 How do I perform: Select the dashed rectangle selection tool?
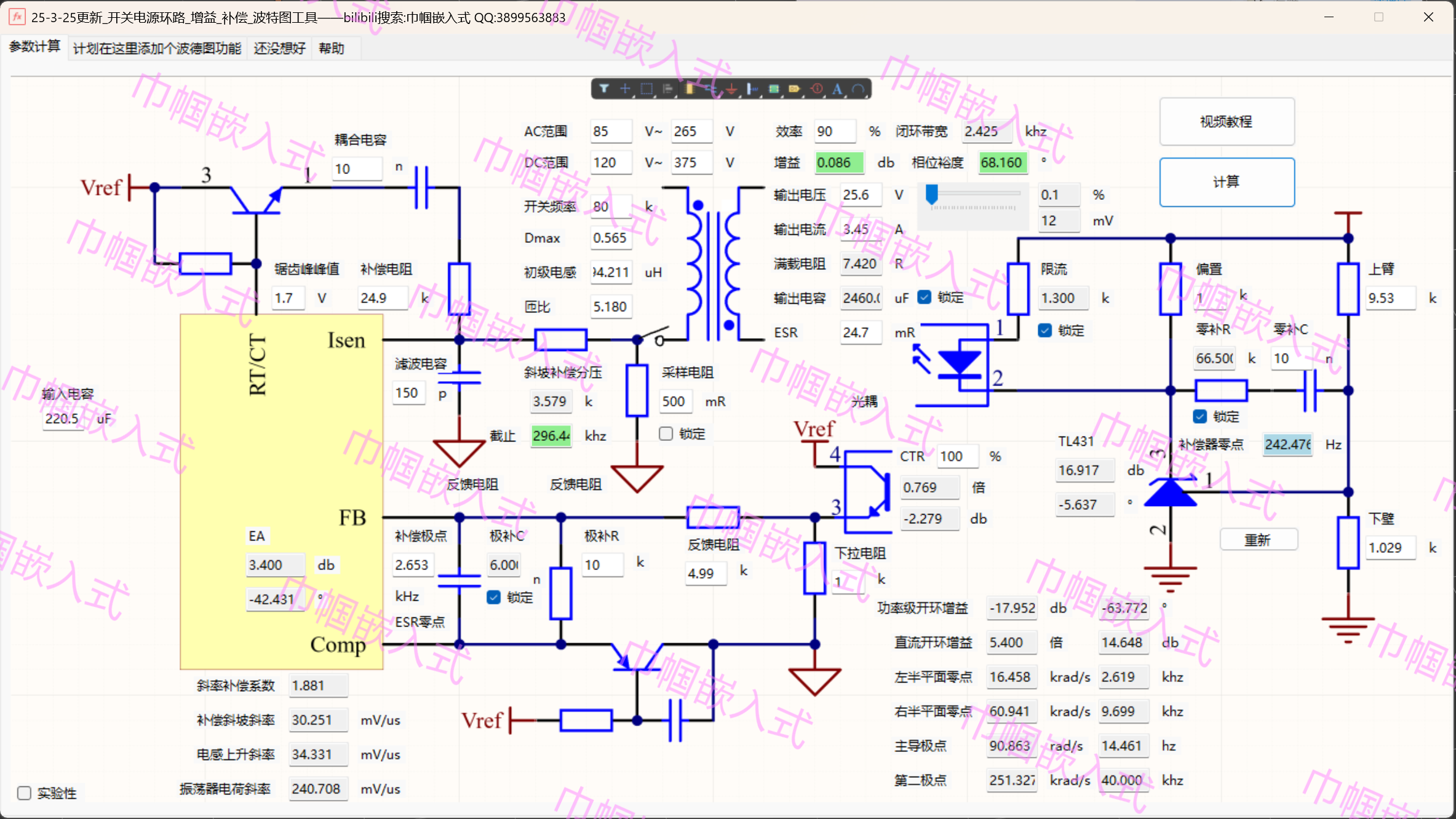[x=646, y=89]
